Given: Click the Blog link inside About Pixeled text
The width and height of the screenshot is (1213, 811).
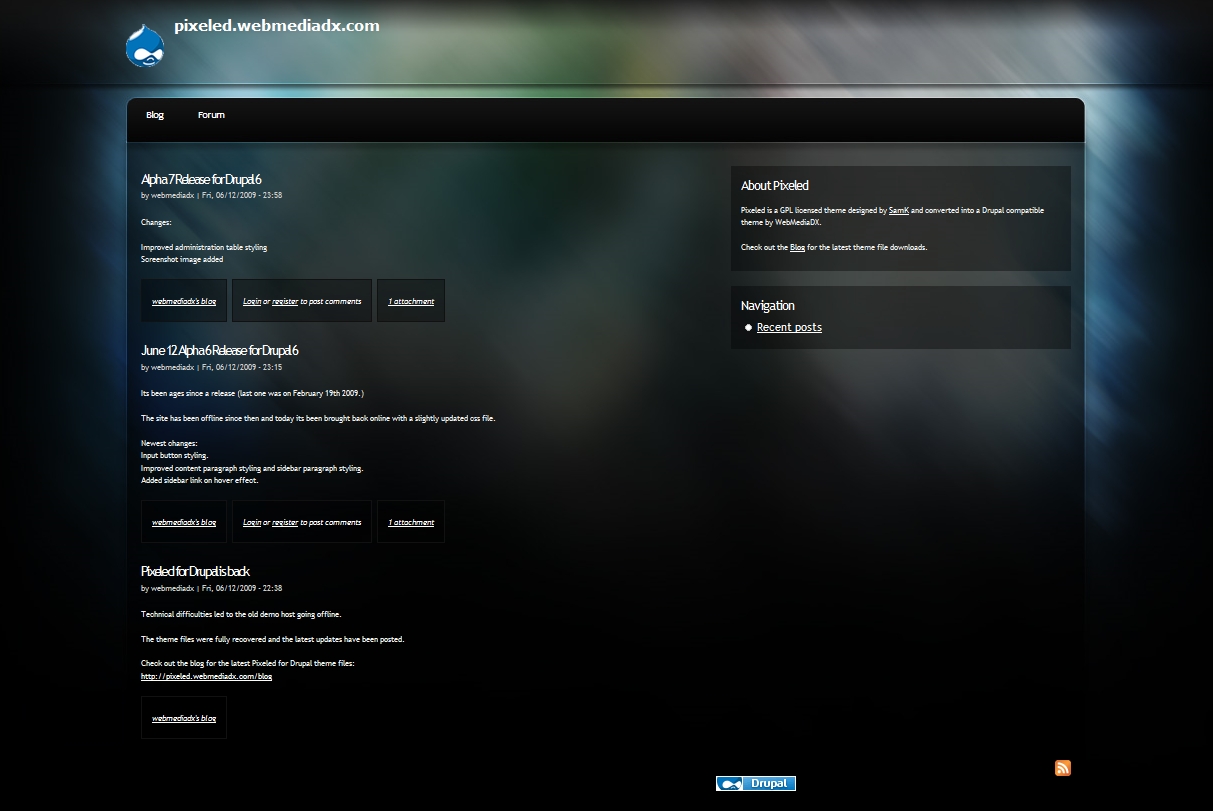Looking at the screenshot, I should point(797,247).
